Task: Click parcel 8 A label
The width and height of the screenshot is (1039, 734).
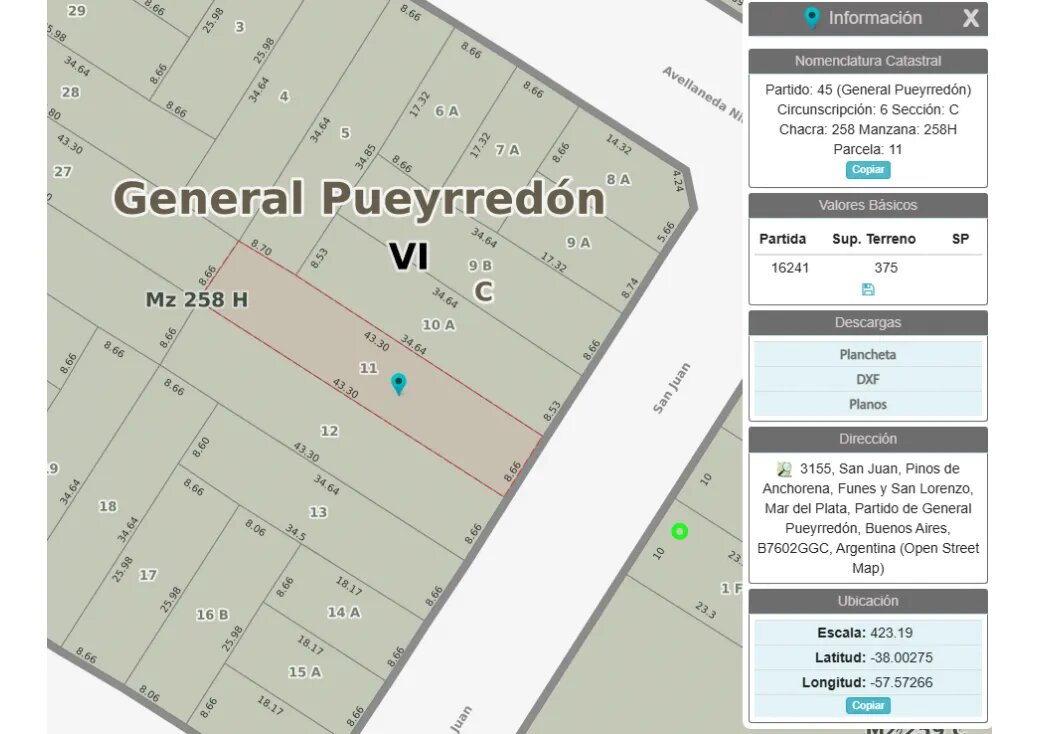Action: coord(618,180)
